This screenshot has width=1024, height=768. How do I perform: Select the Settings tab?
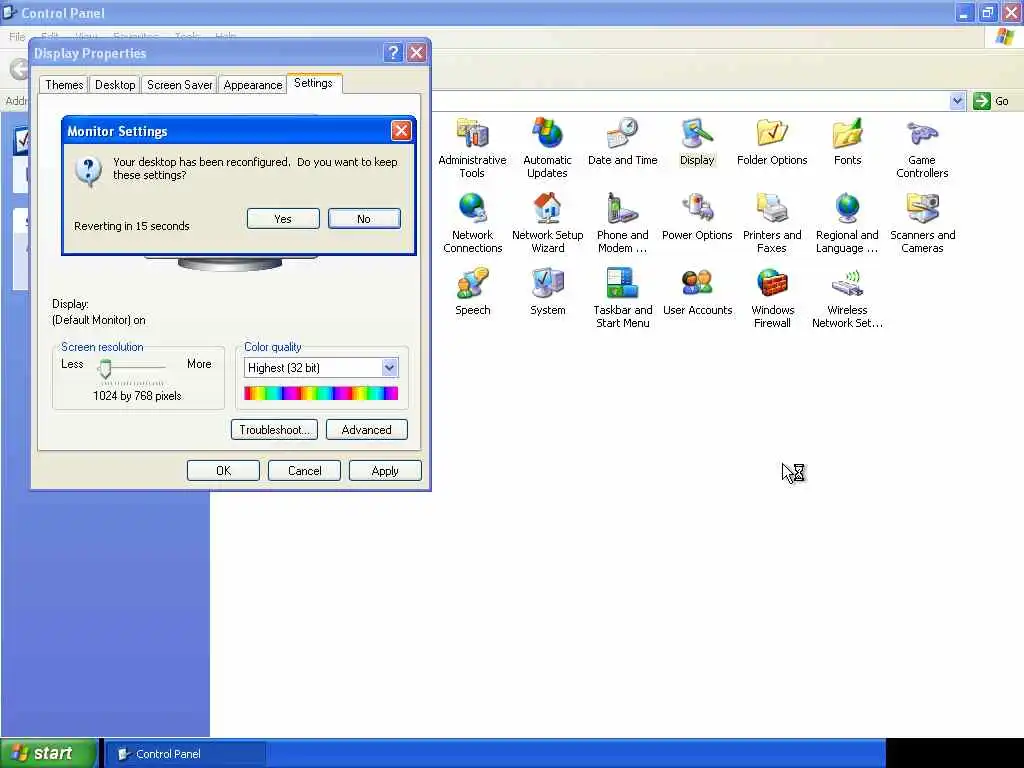313,84
